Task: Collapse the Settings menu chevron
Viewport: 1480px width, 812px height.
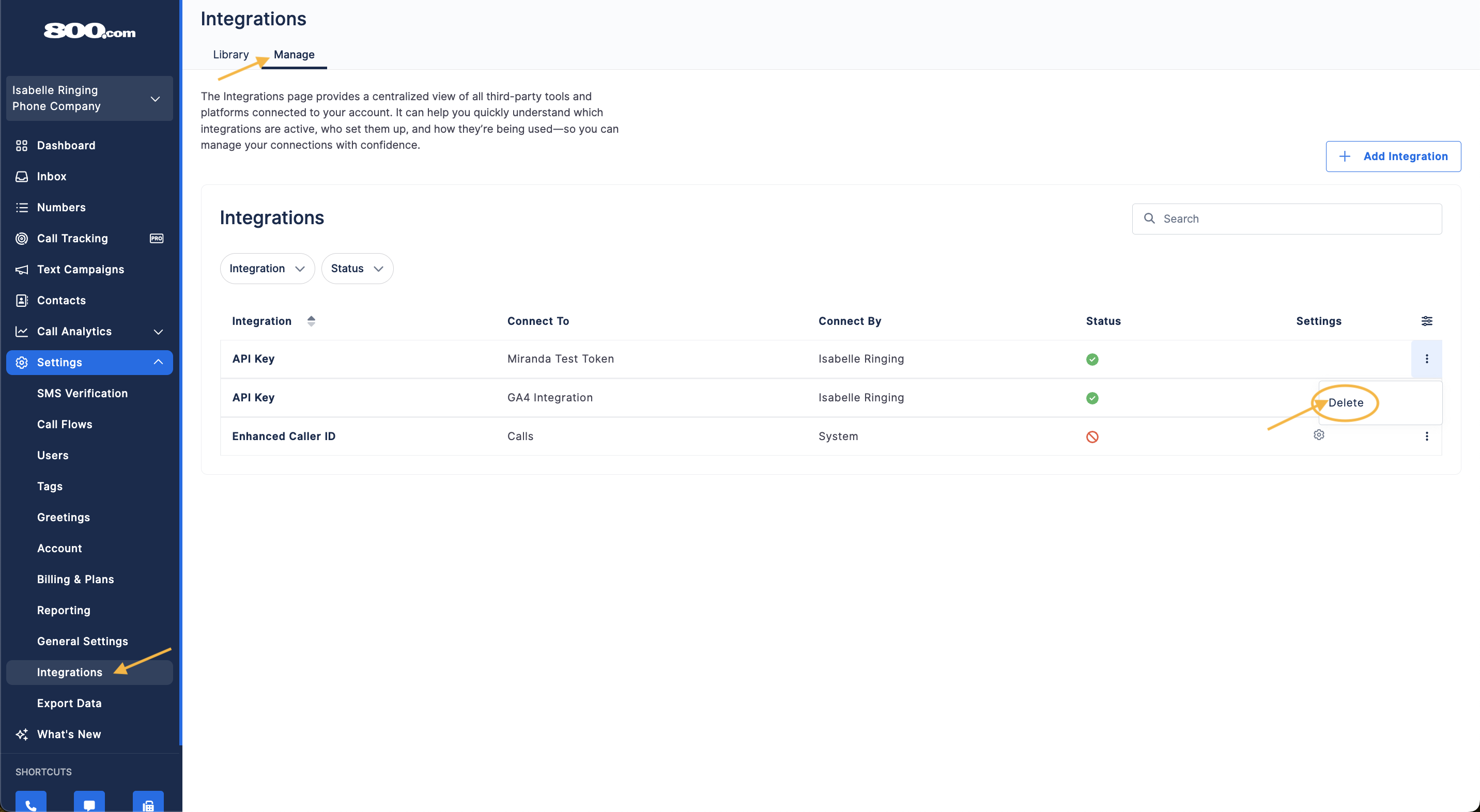Action: tap(158, 362)
